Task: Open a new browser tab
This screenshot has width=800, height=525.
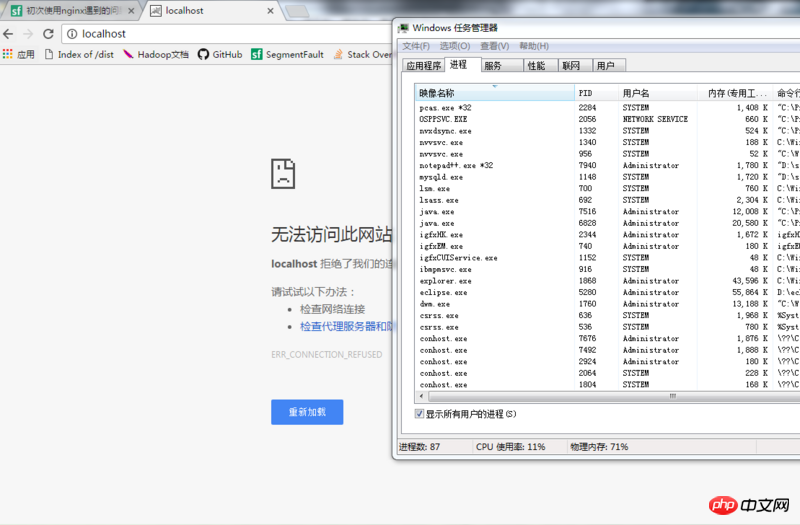Action: point(296,11)
